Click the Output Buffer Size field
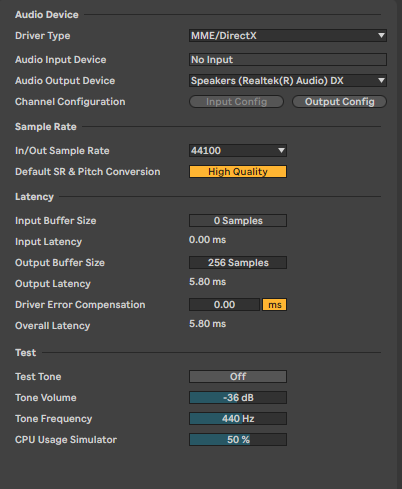The height and width of the screenshot is (489, 402). [238, 263]
